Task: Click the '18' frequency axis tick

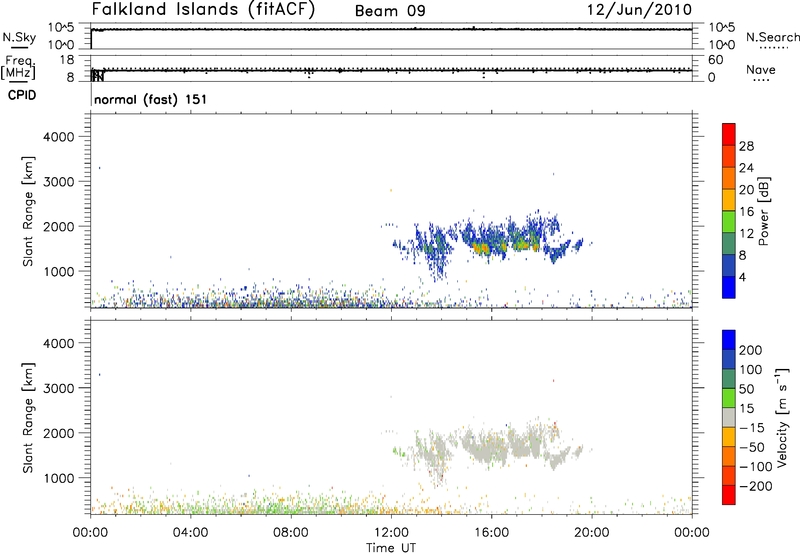Action: pyautogui.click(x=67, y=60)
